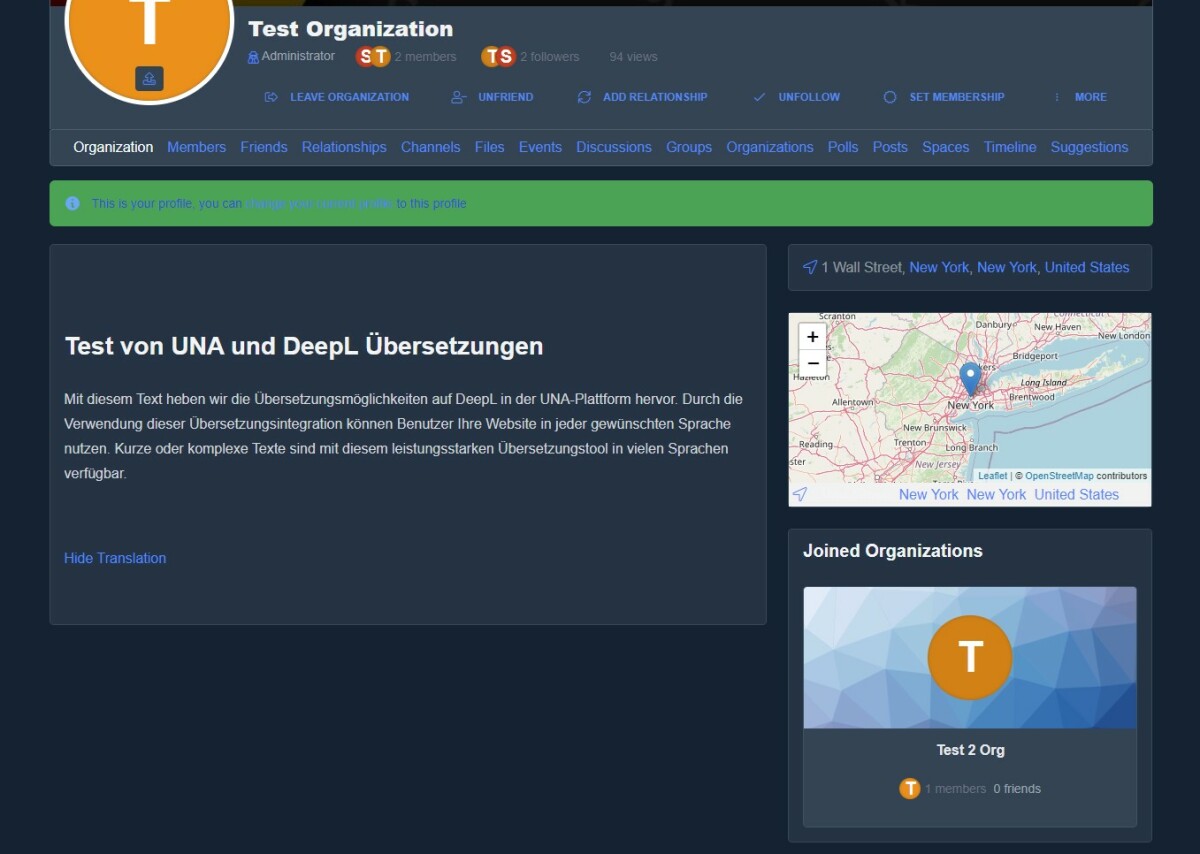Image resolution: width=1200 pixels, height=854 pixels.
Task: Open the United States address link
Action: coord(1086,267)
